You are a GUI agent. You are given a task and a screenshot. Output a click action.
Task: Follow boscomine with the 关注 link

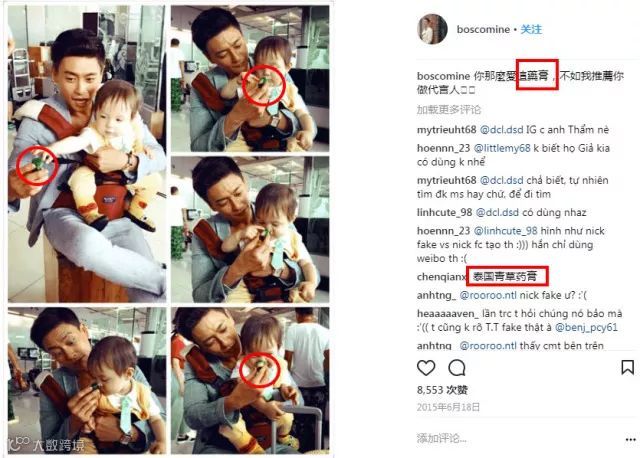[x=531, y=29]
